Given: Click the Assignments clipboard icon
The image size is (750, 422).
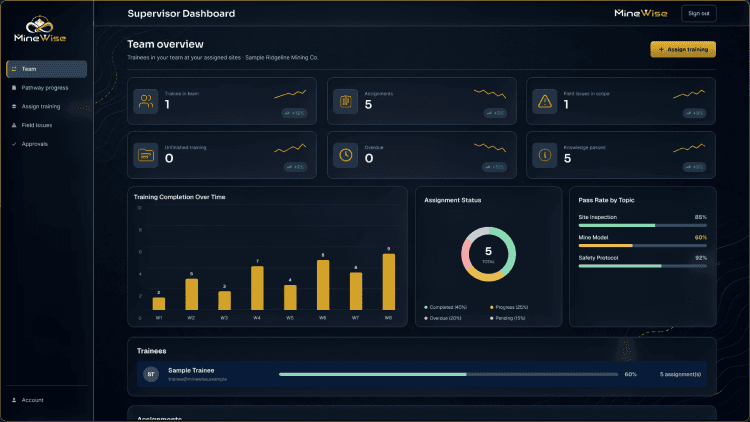Looking at the screenshot, I should point(345,101).
